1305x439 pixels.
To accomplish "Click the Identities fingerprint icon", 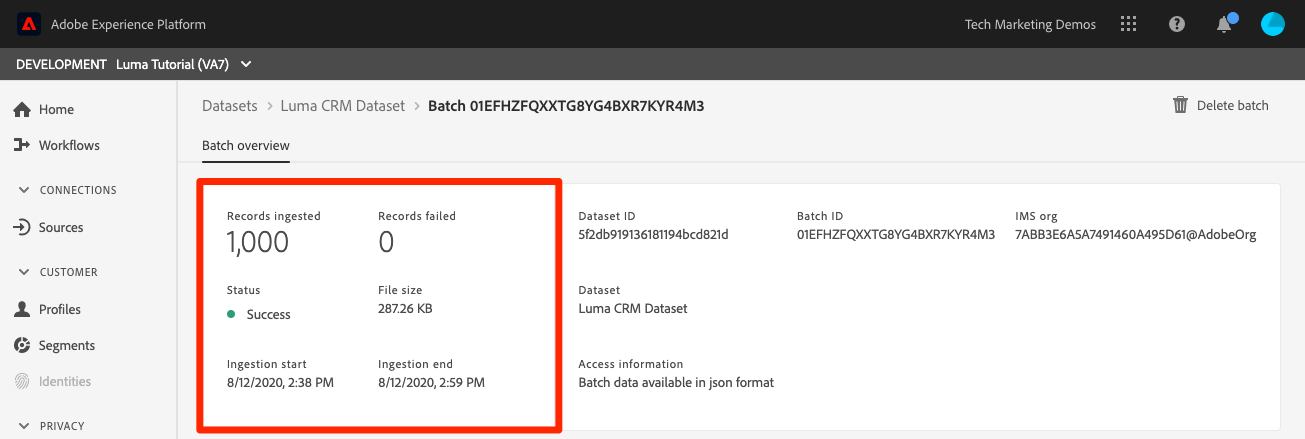I will pyautogui.click(x=22, y=381).
